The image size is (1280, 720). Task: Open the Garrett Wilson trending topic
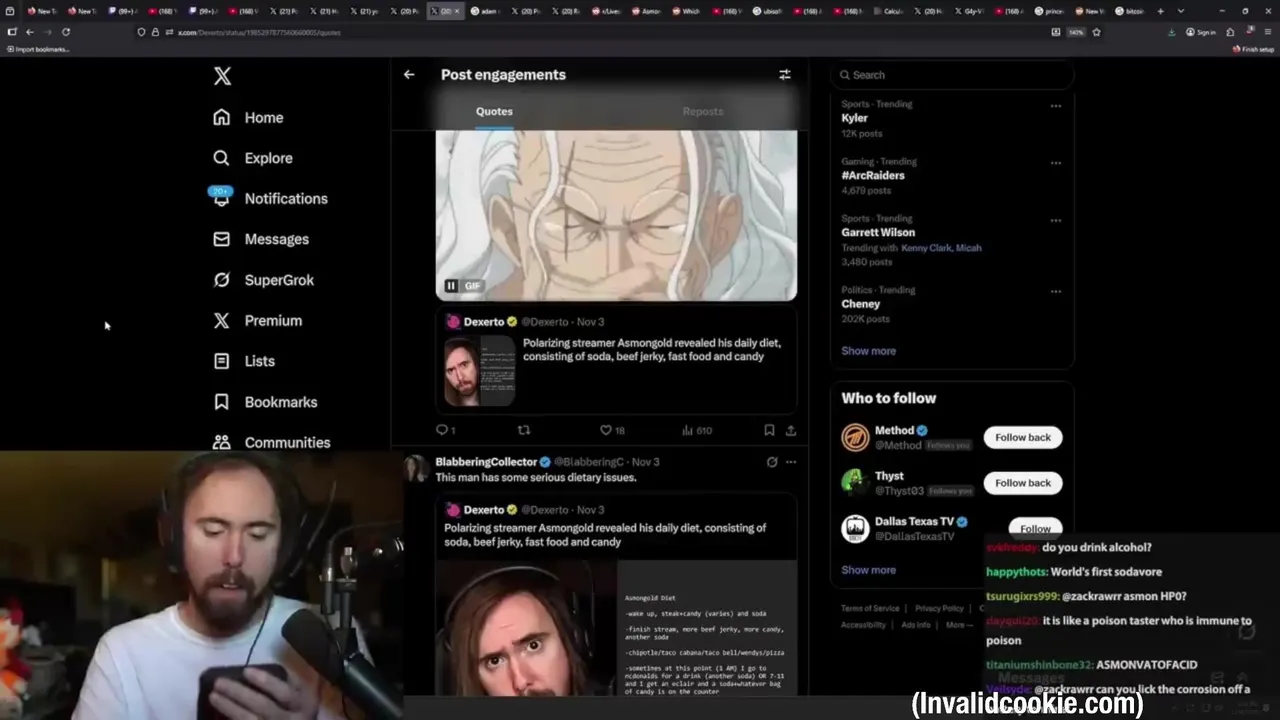pos(878,232)
